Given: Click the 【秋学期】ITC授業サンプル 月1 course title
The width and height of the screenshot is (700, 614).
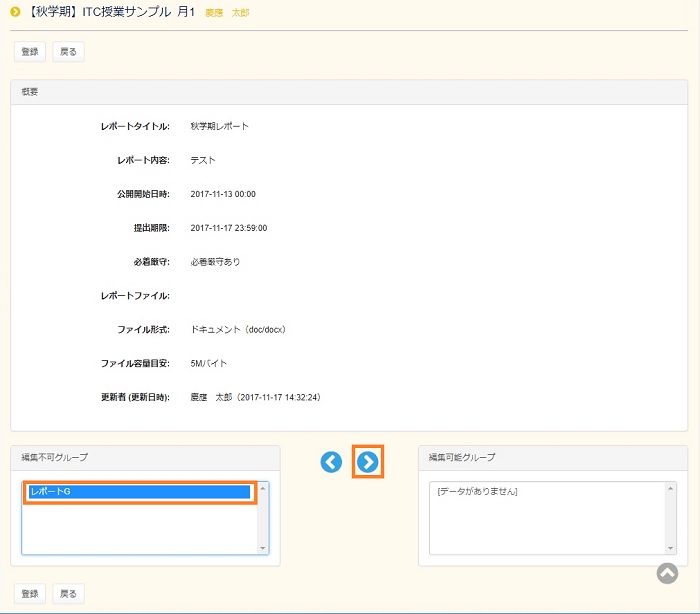Looking at the screenshot, I should click(x=112, y=12).
